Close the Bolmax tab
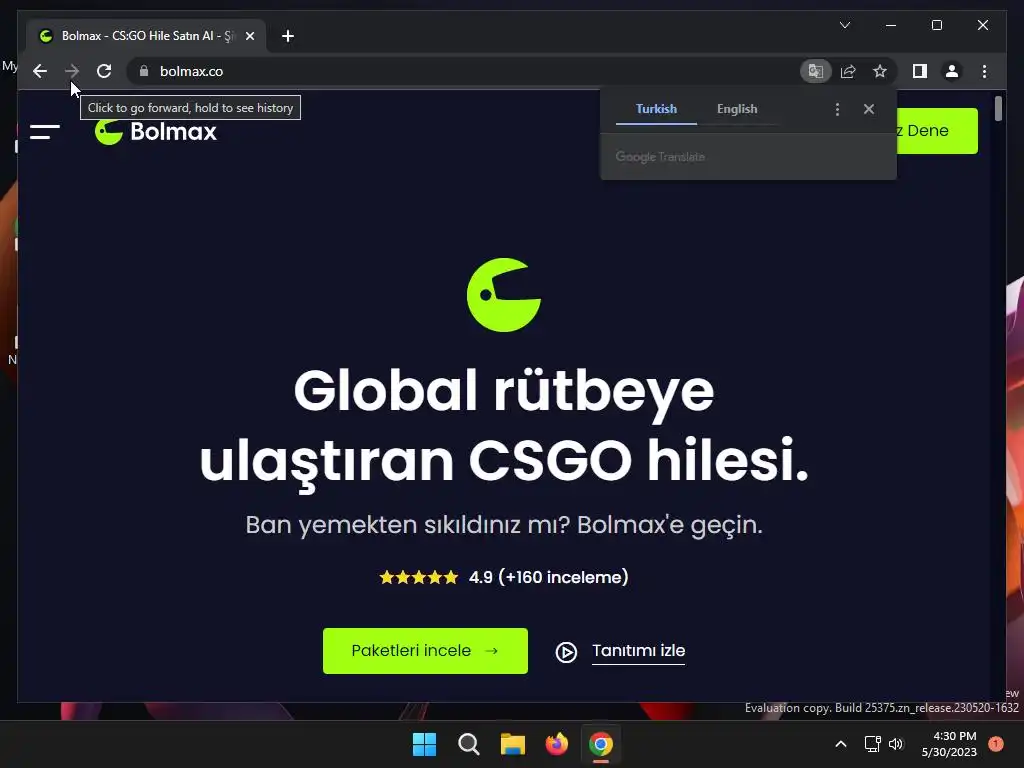The height and width of the screenshot is (768, 1024). (x=249, y=36)
